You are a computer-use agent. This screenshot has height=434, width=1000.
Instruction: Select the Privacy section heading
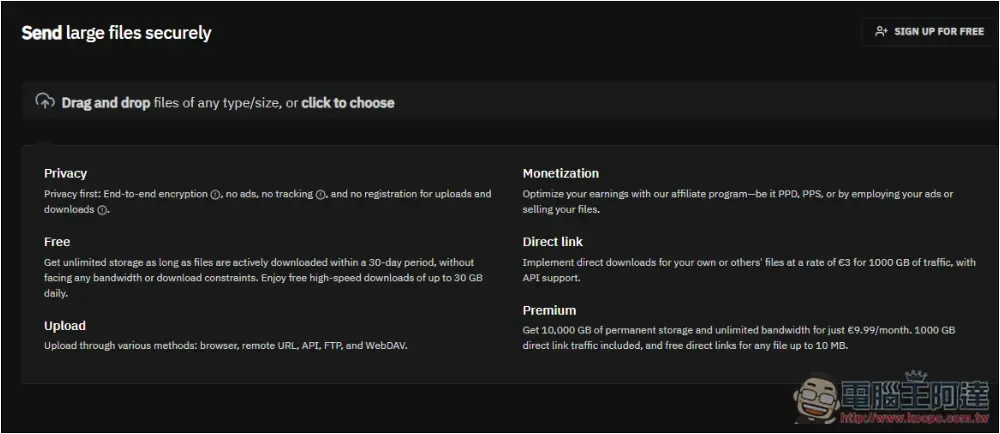(x=65, y=173)
